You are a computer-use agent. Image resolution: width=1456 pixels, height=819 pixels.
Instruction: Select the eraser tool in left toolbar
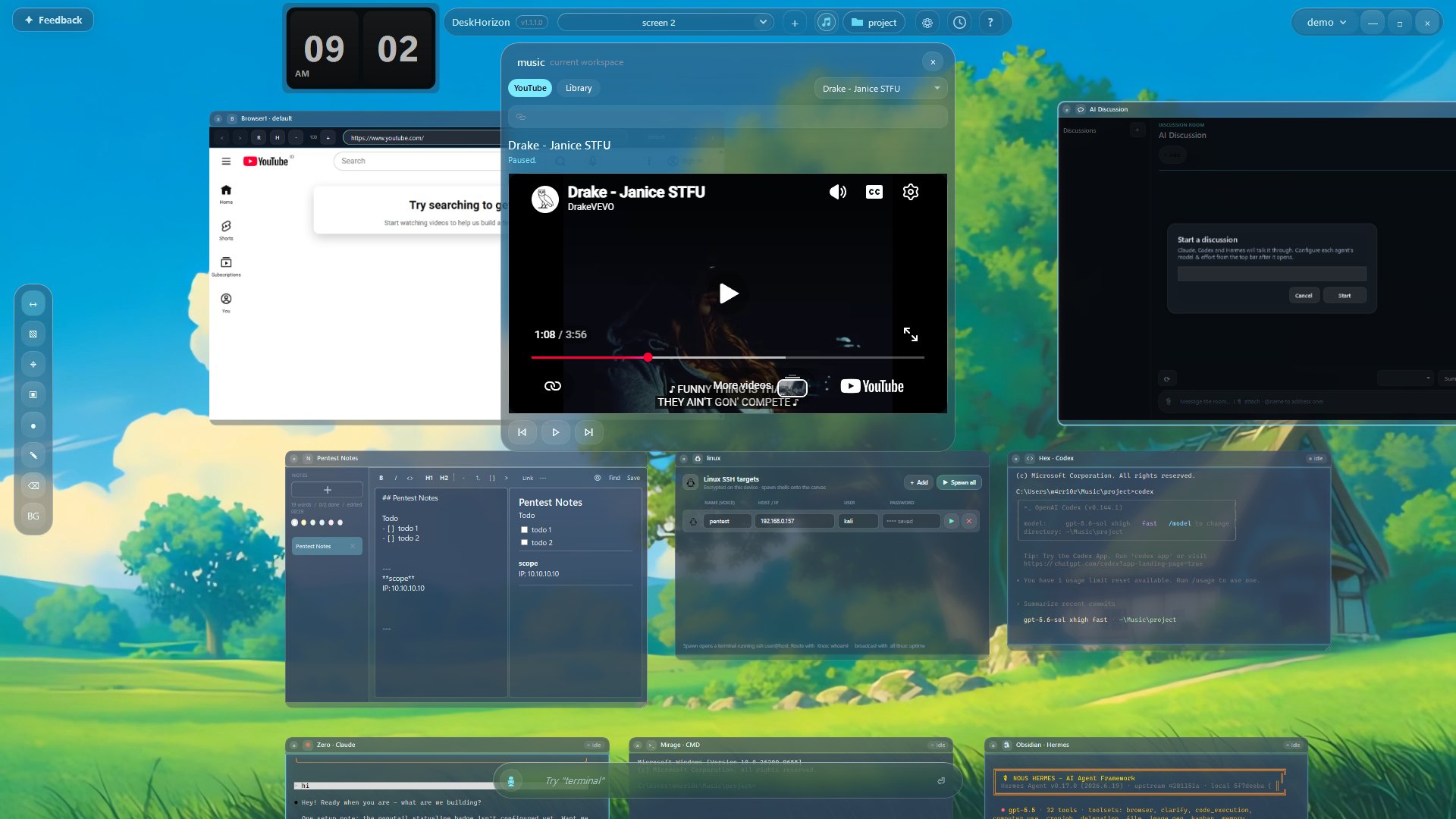[33, 485]
